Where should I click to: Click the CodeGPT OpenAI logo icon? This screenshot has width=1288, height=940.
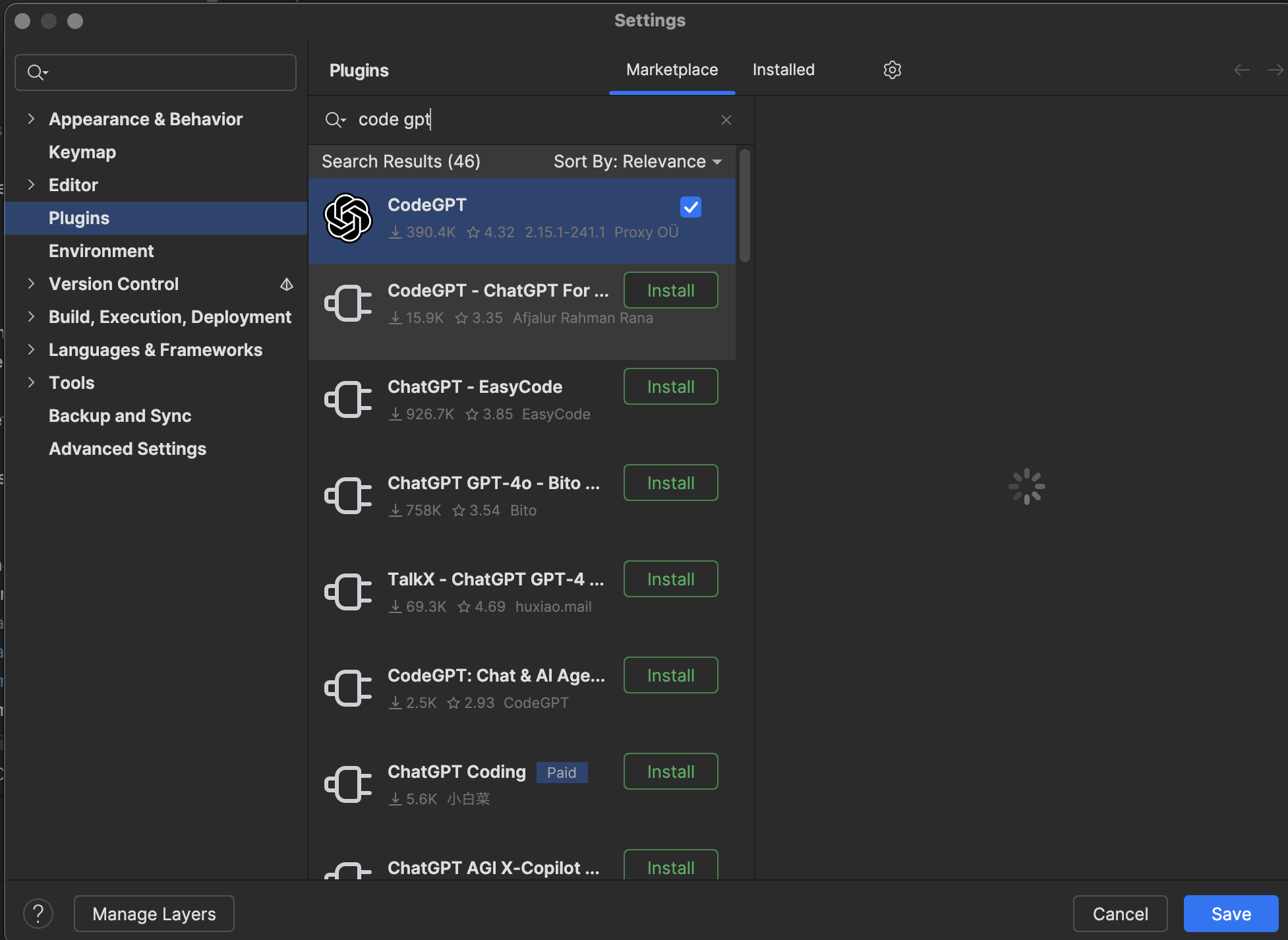click(x=348, y=218)
